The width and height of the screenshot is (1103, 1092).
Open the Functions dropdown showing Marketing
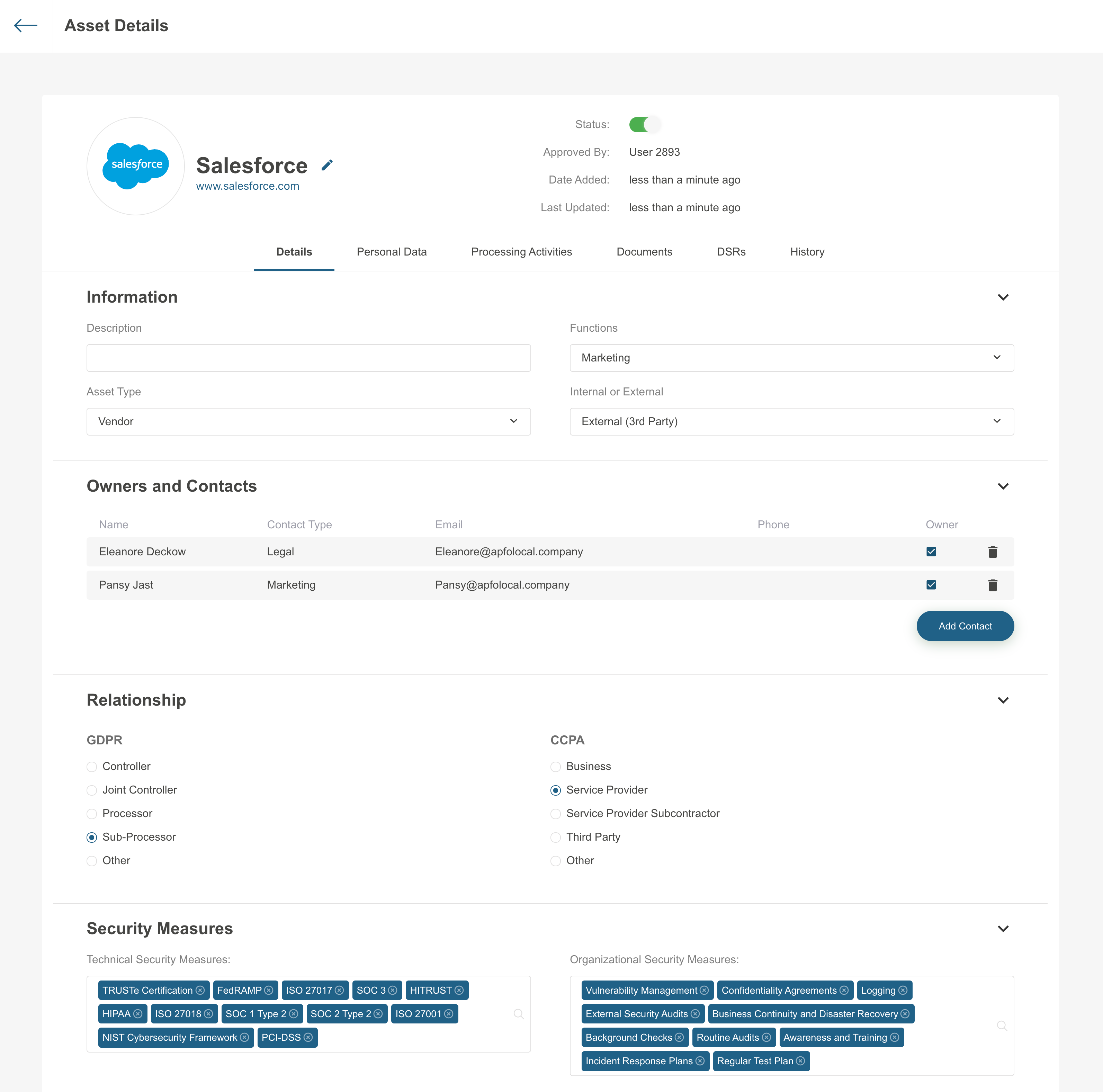point(791,358)
